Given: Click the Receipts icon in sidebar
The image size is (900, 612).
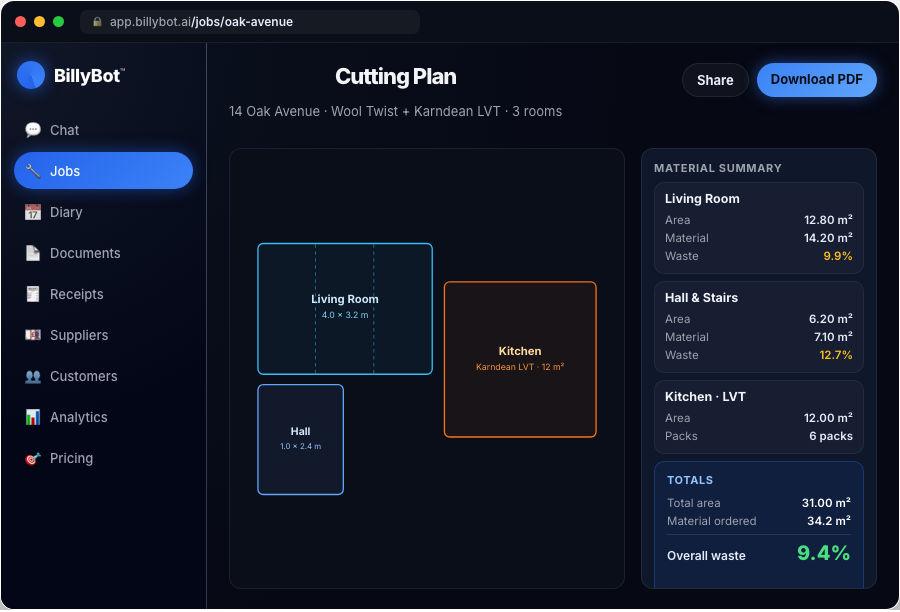Looking at the screenshot, I should (x=33, y=294).
